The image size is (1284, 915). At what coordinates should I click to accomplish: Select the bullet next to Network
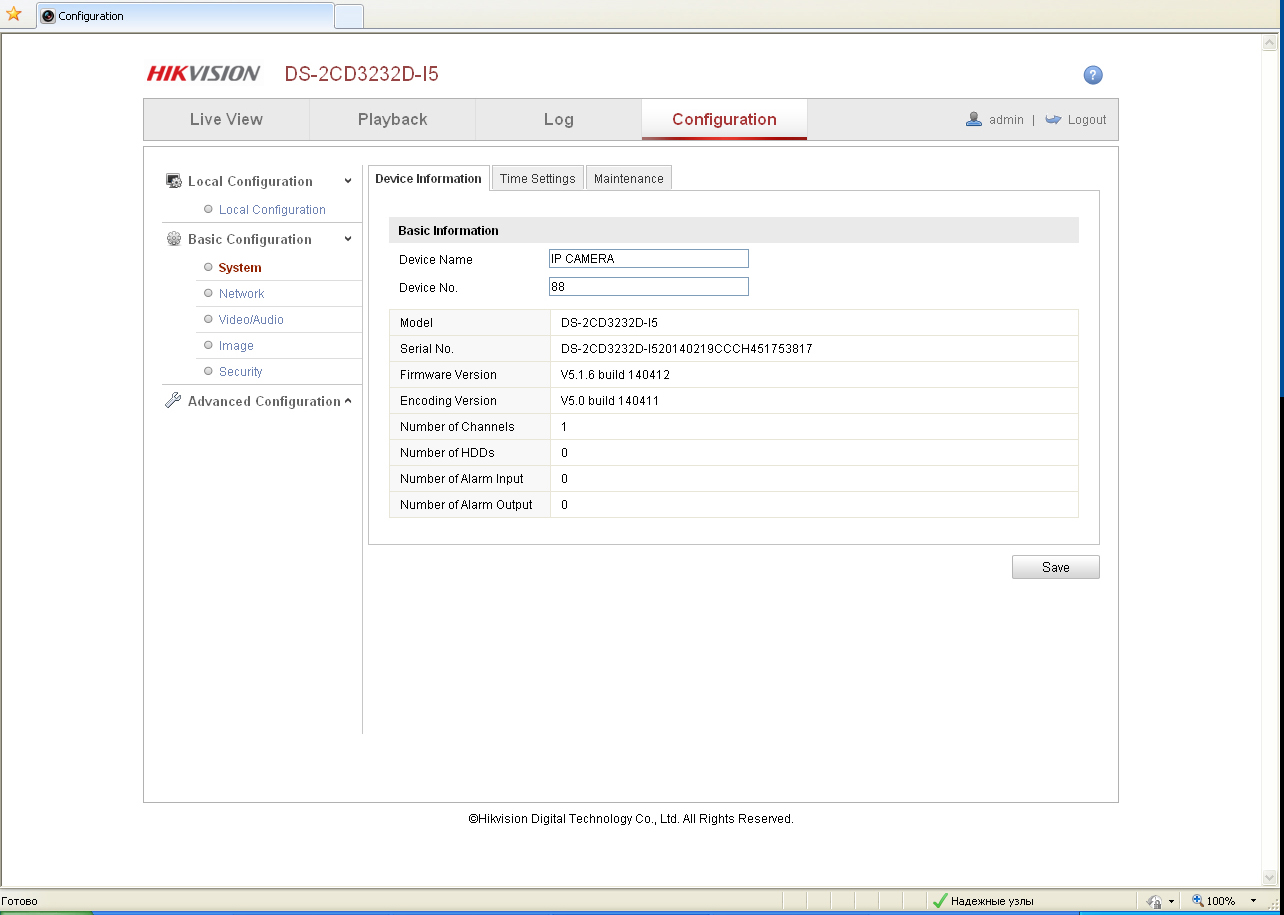(x=208, y=293)
